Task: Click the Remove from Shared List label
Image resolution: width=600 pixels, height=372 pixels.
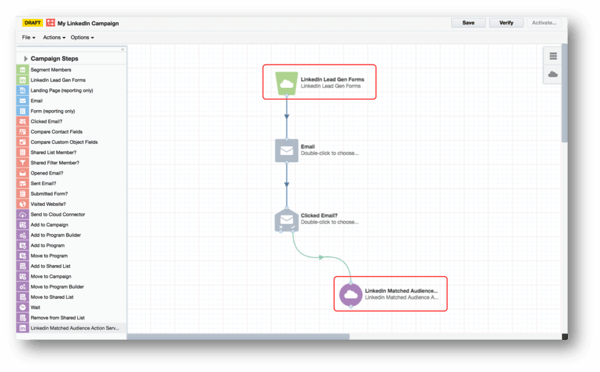Action: point(58,318)
